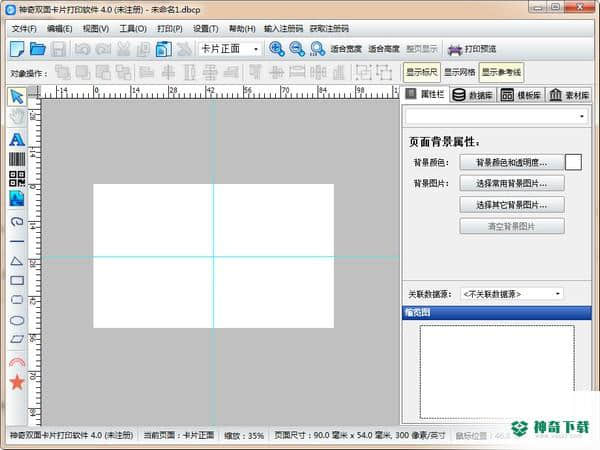Select the red arc tool
This screenshot has height=450, width=600.
(x=17, y=362)
